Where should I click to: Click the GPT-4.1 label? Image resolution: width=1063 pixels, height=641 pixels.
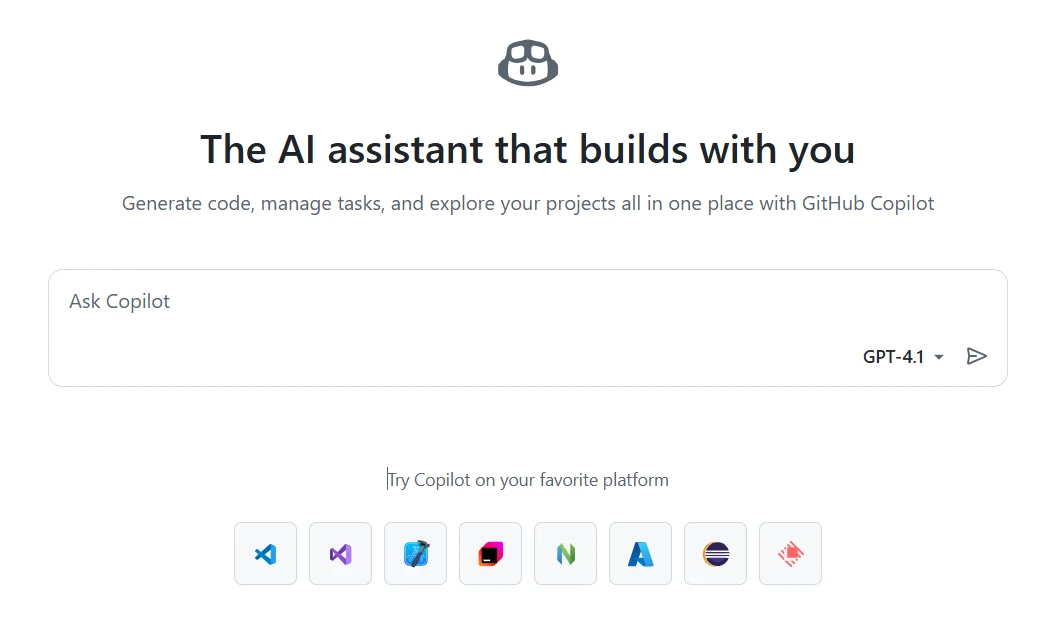click(892, 356)
